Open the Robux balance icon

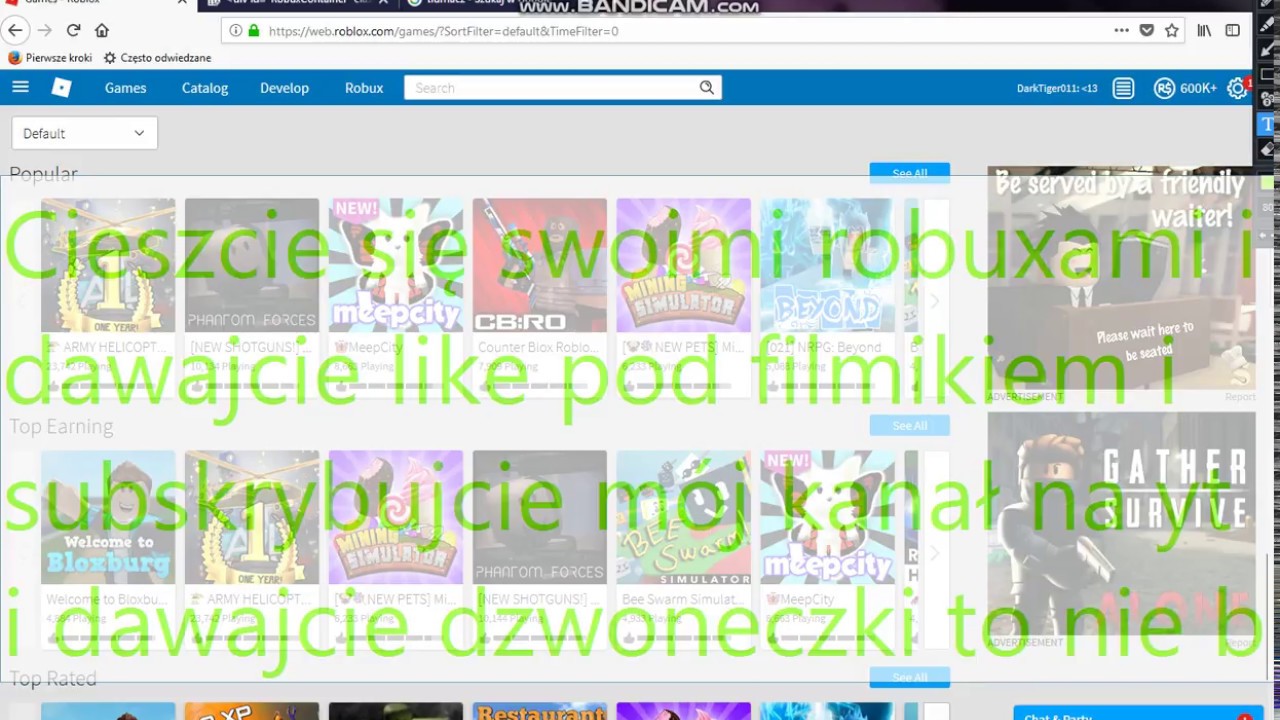click(x=1164, y=88)
